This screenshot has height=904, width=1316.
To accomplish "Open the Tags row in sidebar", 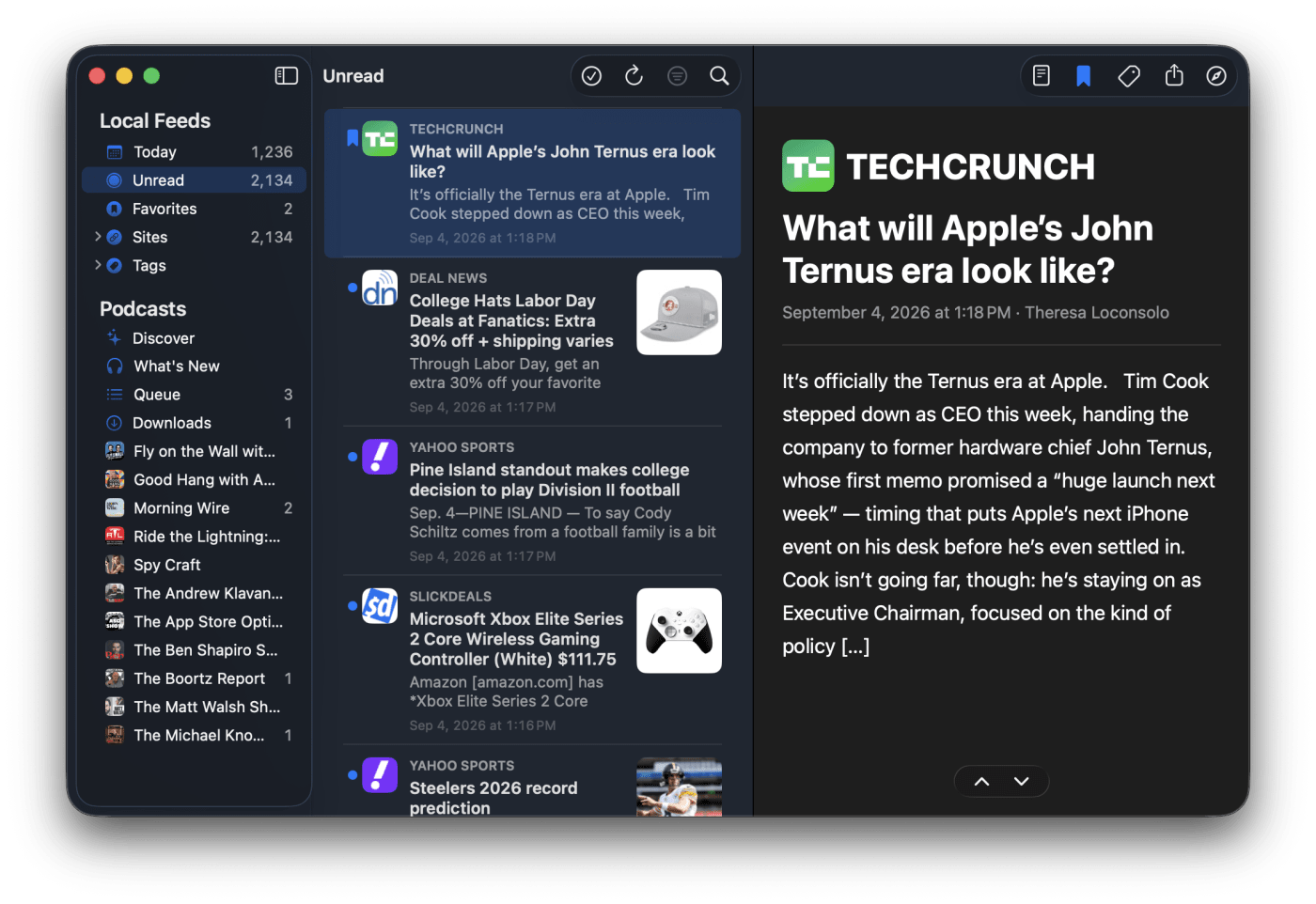I will coord(195,266).
